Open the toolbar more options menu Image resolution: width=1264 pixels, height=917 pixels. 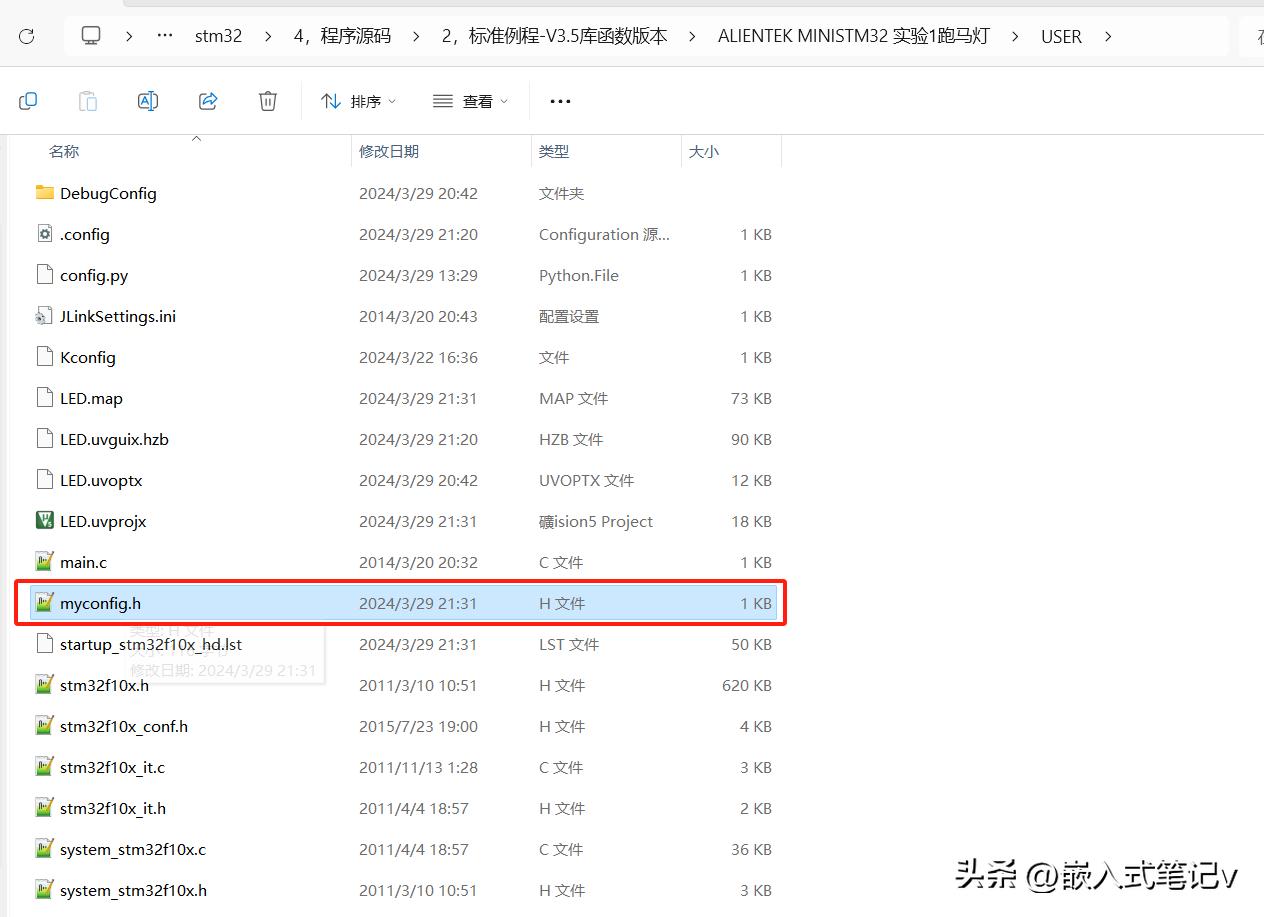(x=559, y=100)
